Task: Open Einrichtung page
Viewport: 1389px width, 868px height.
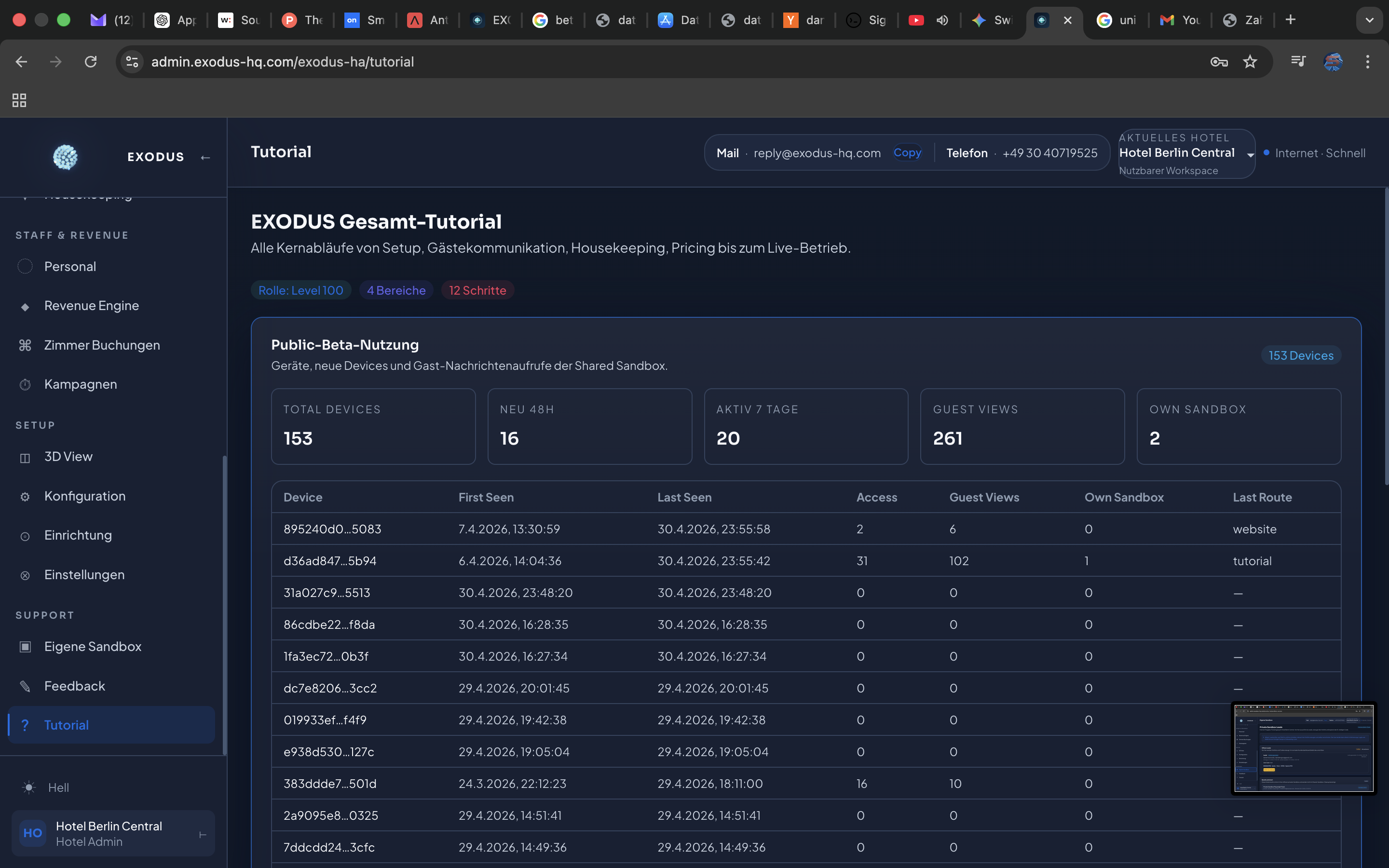Action: pos(78,535)
